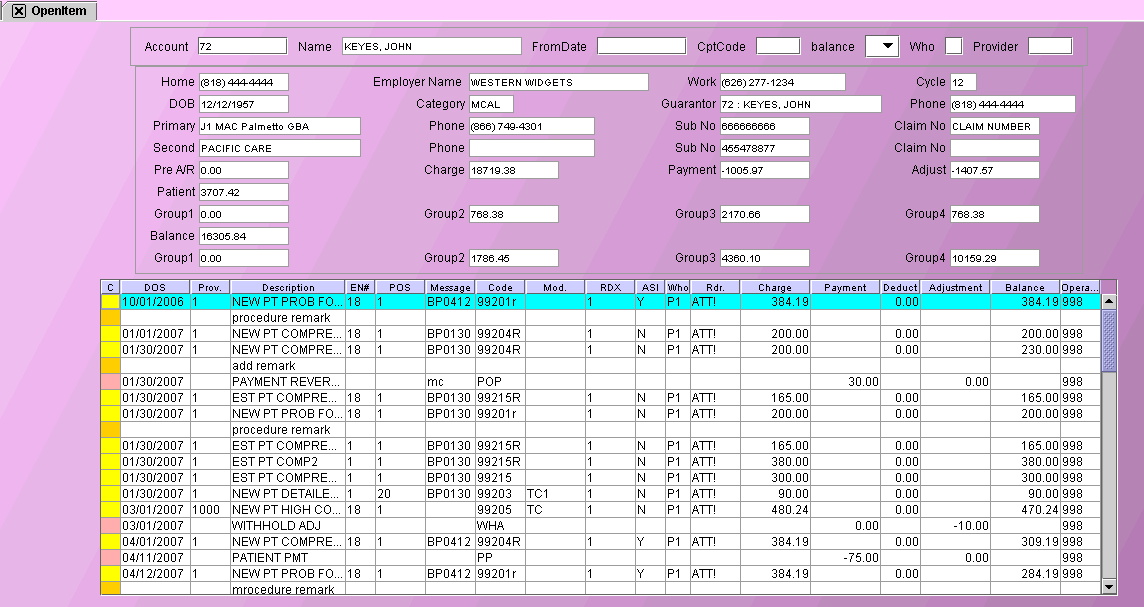Click the table scrollbar's down arrow button
The image size is (1144, 607).
tap(1109, 587)
